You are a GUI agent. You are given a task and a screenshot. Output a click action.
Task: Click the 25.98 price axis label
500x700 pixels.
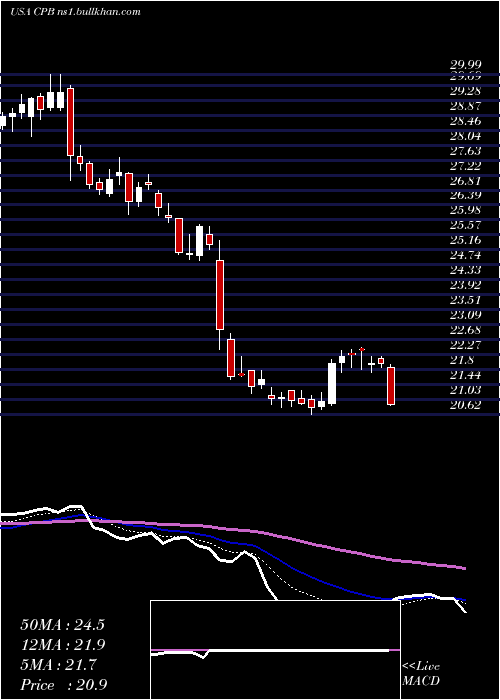pyautogui.click(x=465, y=211)
